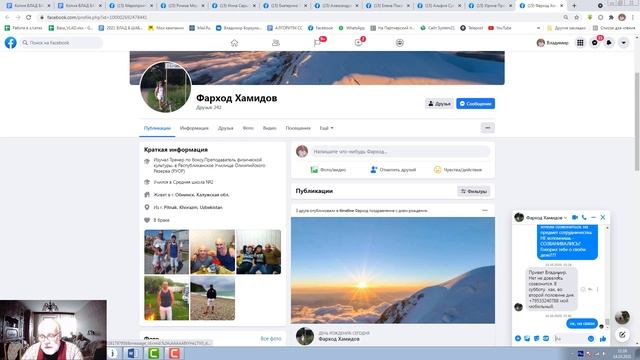Open the green C taskbar application
The height and width of the screenshot is (360, 640).
(x=154, y=353)
